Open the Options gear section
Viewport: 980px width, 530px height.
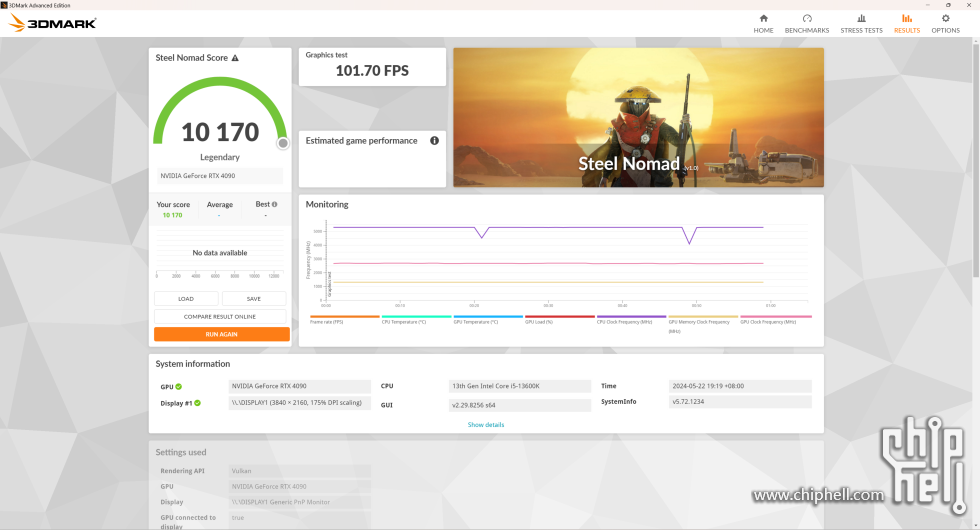(946, 24)
